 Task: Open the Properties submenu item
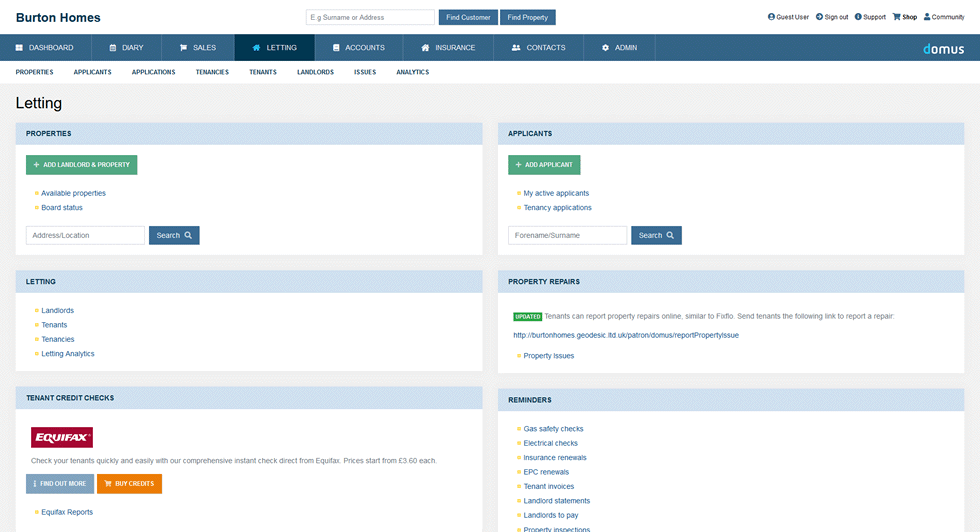click(x=34, y=72)
